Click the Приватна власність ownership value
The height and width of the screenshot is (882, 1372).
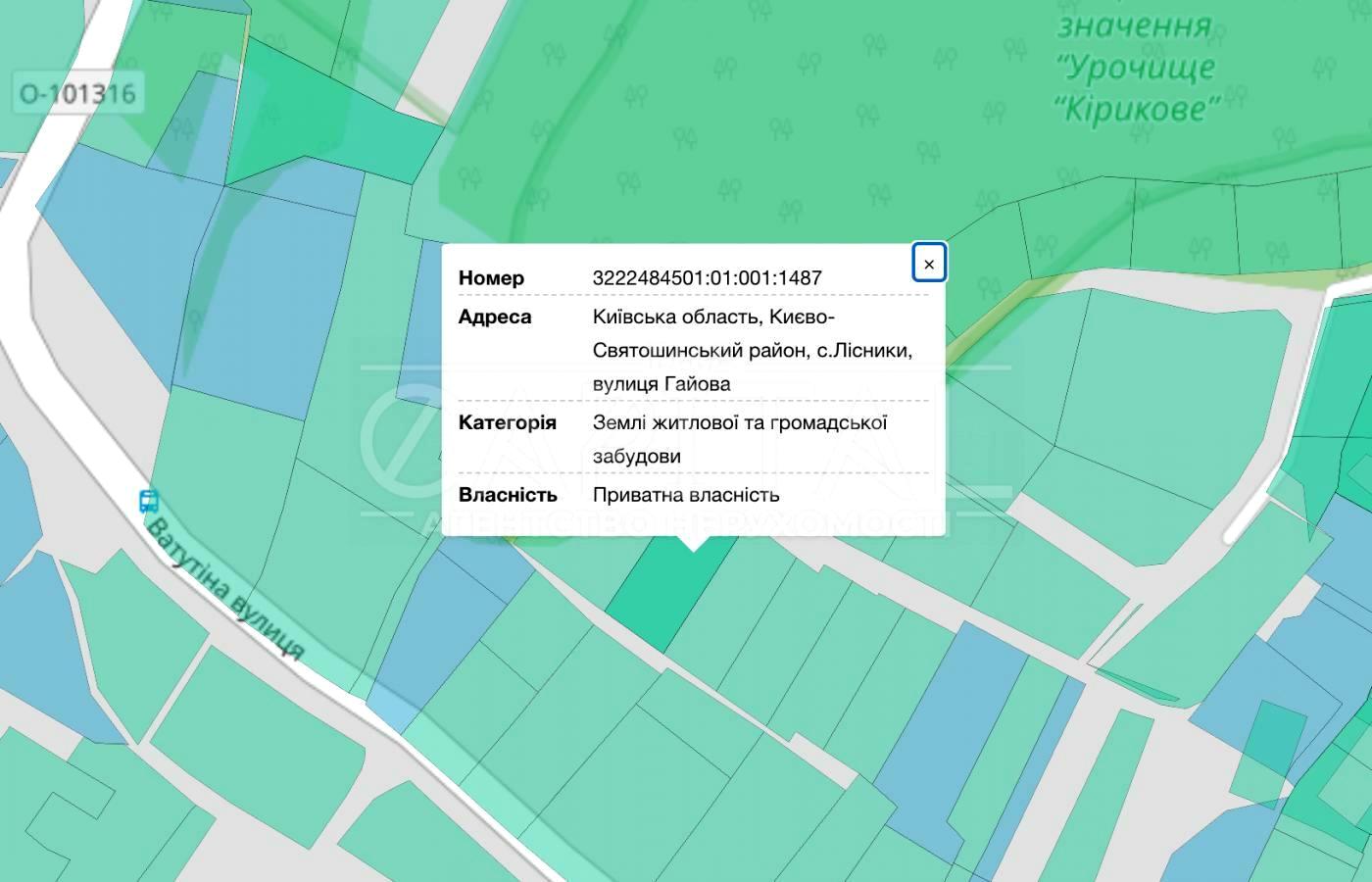[686, 495]
